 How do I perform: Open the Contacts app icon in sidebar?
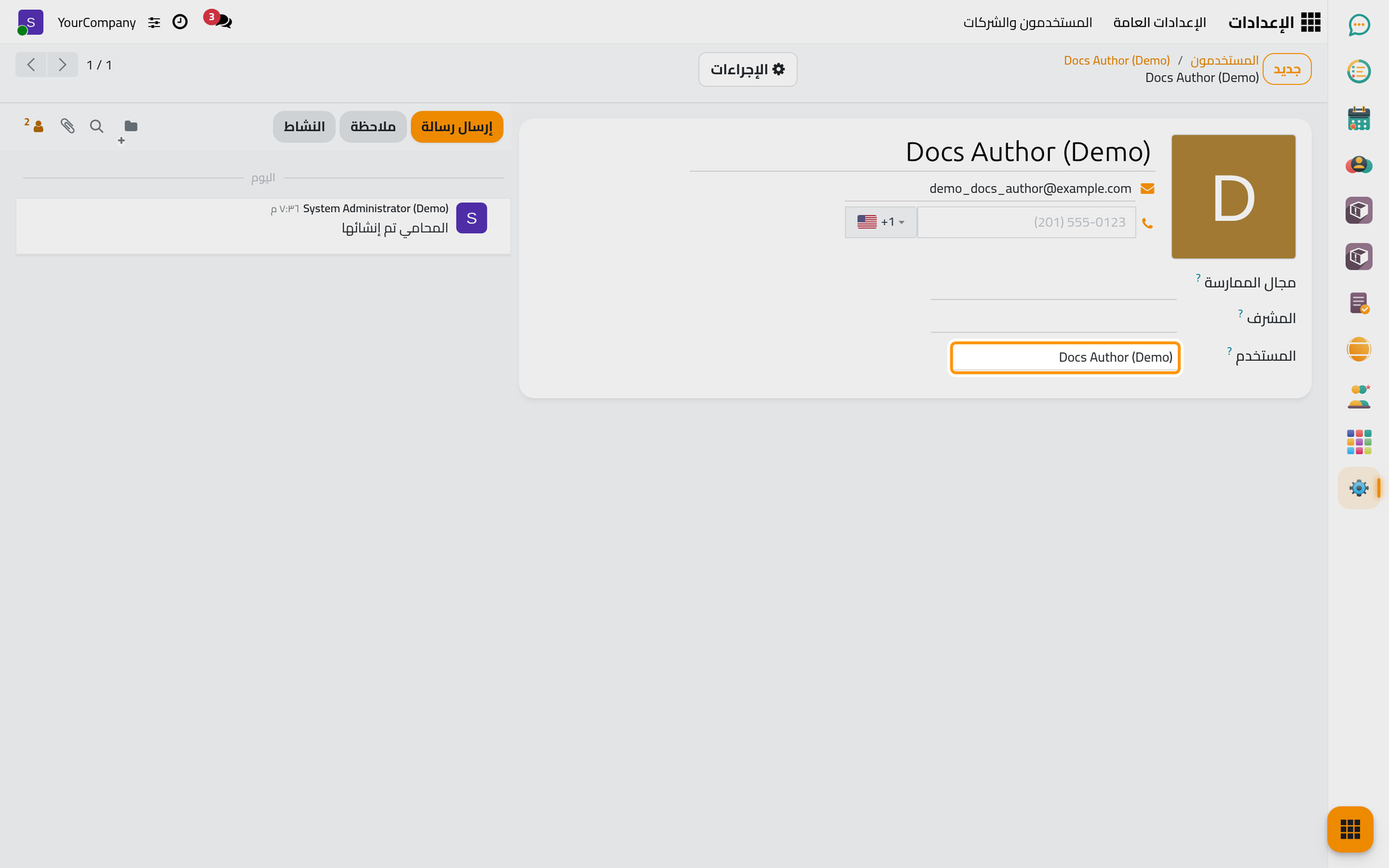(1359, 165)
